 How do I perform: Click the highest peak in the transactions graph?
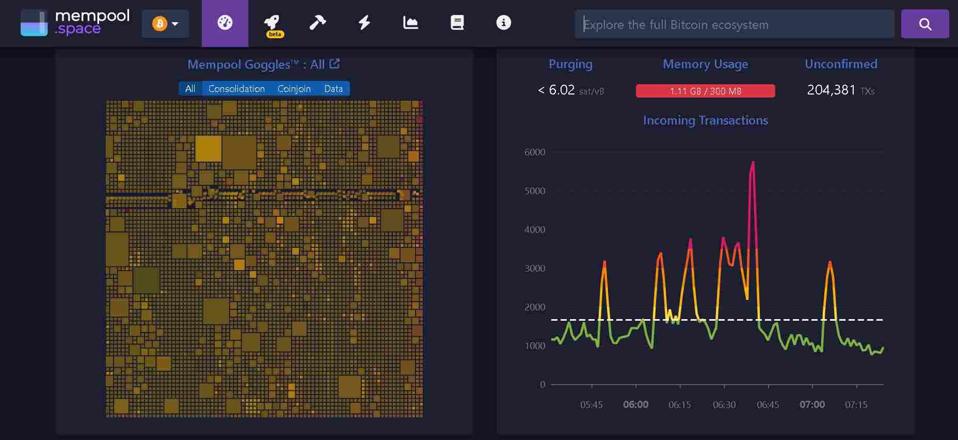click(753, 162)
